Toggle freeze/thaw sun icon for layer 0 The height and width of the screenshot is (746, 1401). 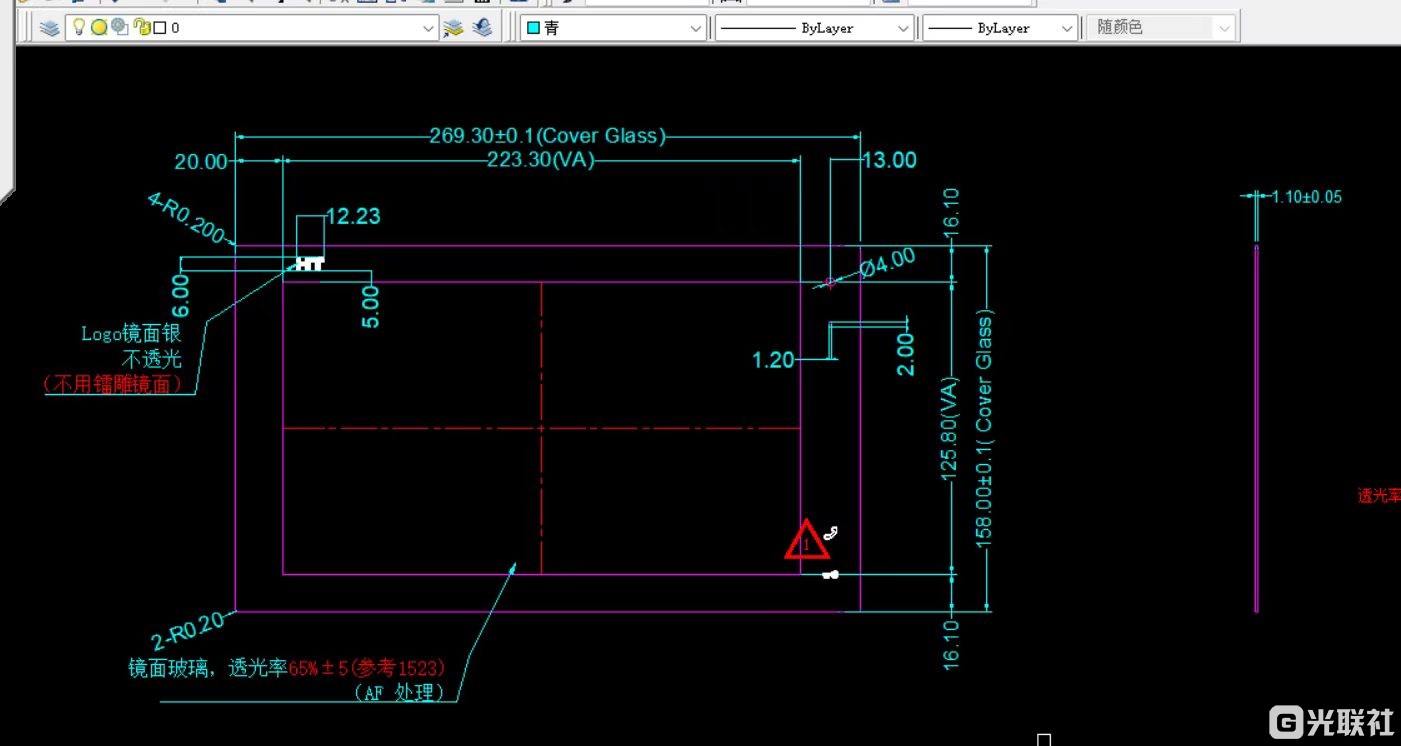(x=98, y=28)
